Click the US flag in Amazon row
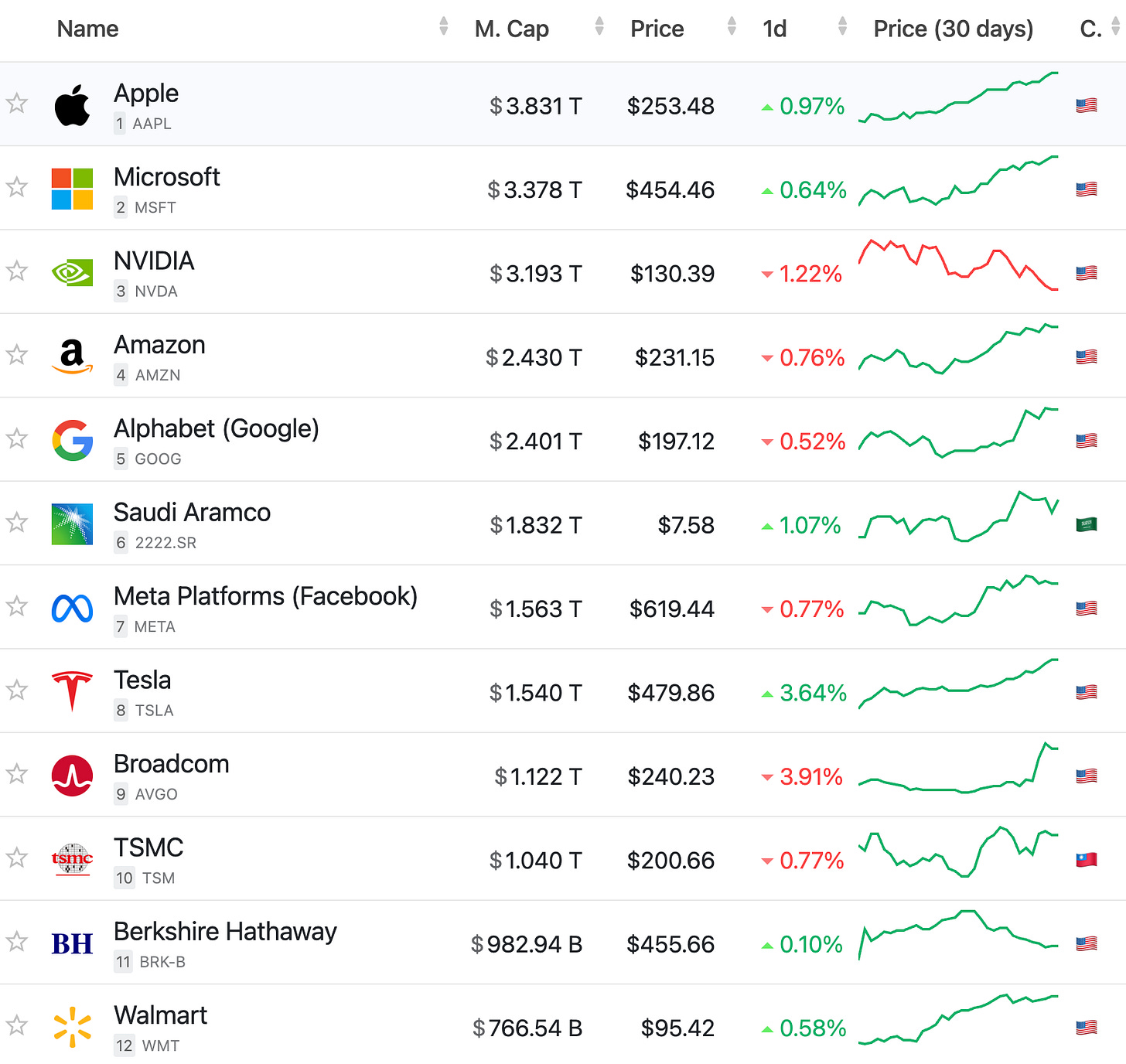Screen dimensions: 1126x1064 (x=1087, y=357)
